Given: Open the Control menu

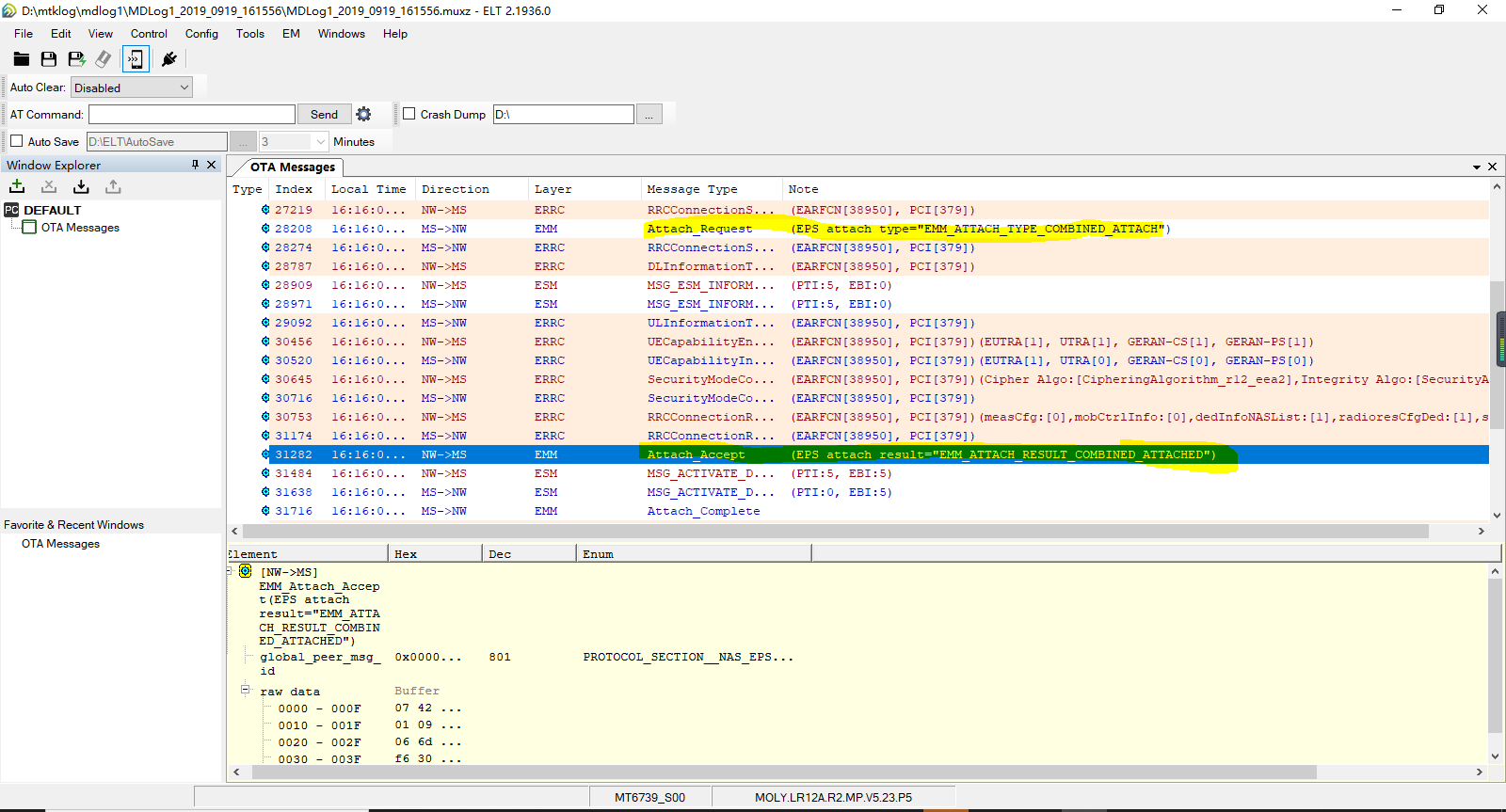Looking at the screenshot, I should click(149, 34).
